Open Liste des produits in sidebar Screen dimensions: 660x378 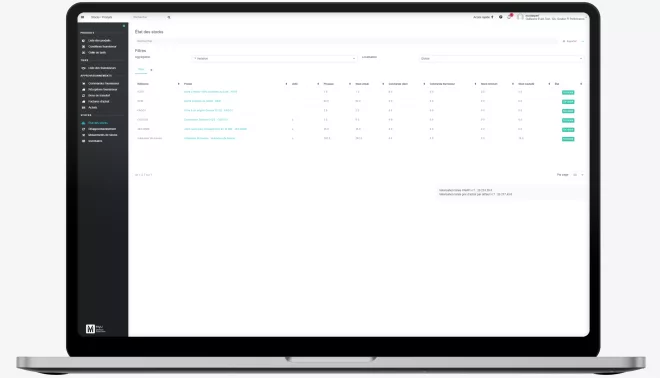tap(99, 40)
